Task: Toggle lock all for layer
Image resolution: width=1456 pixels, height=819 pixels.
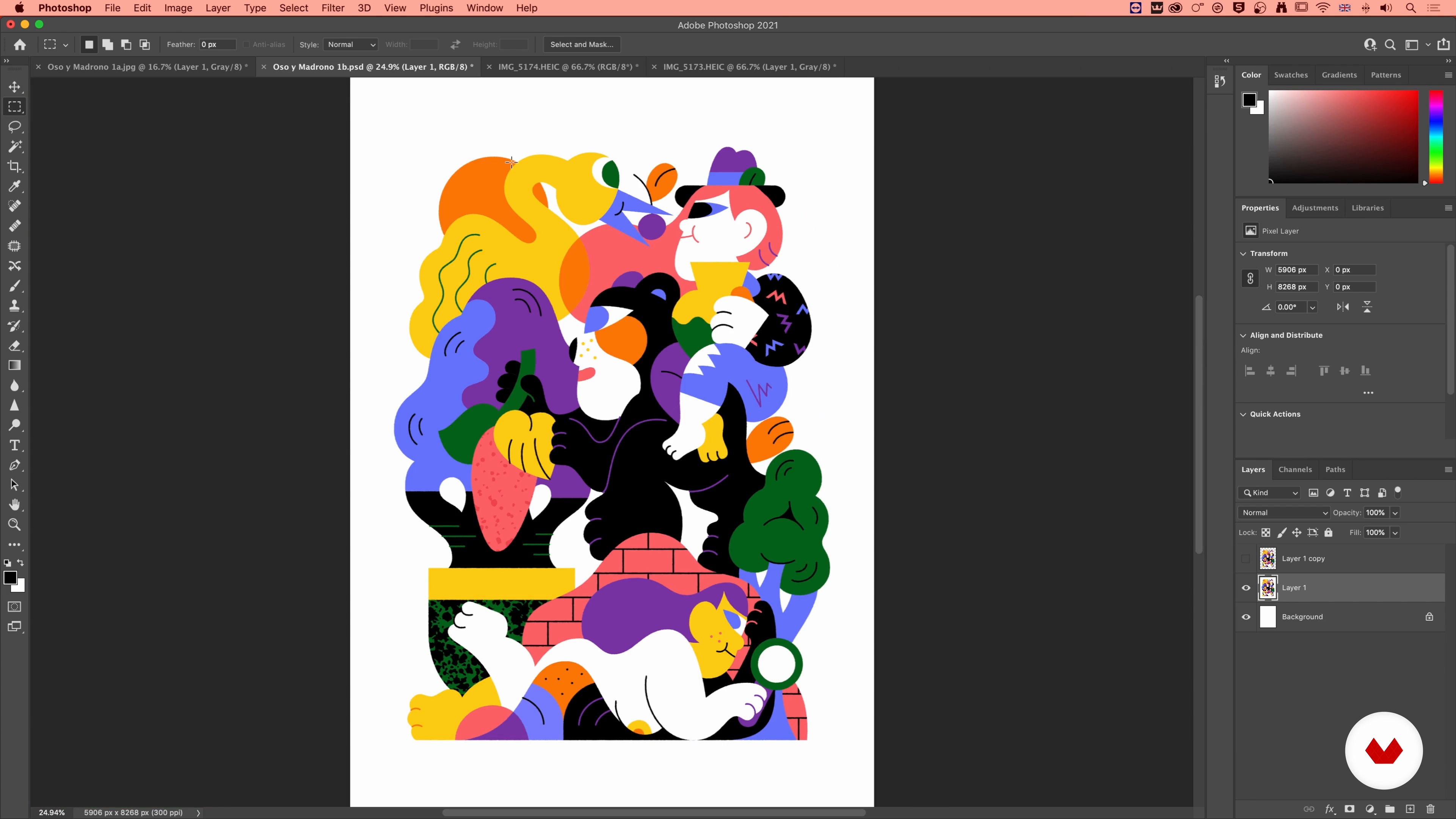Action: click(1328, 532)
